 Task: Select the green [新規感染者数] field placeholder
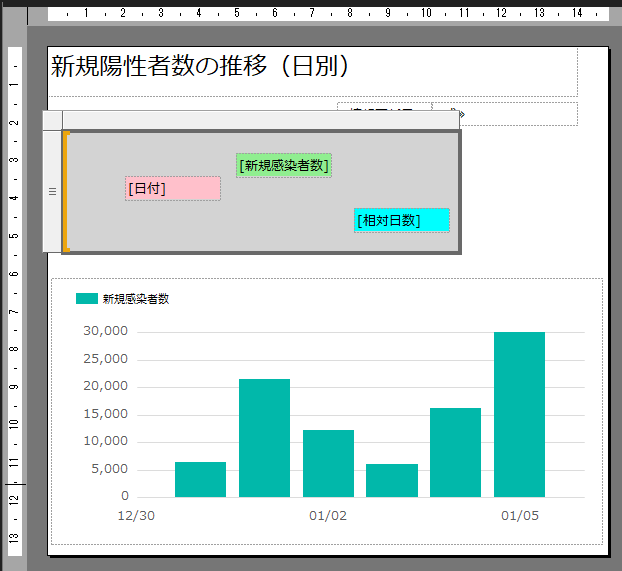(x=284, y=166)
